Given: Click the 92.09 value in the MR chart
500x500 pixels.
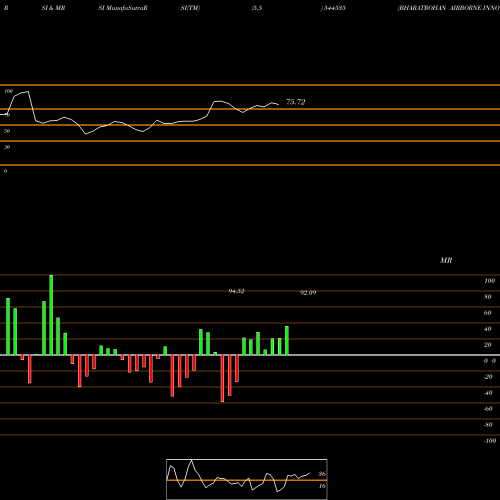Looking at the screenshot, I should [x=308, y=293].
